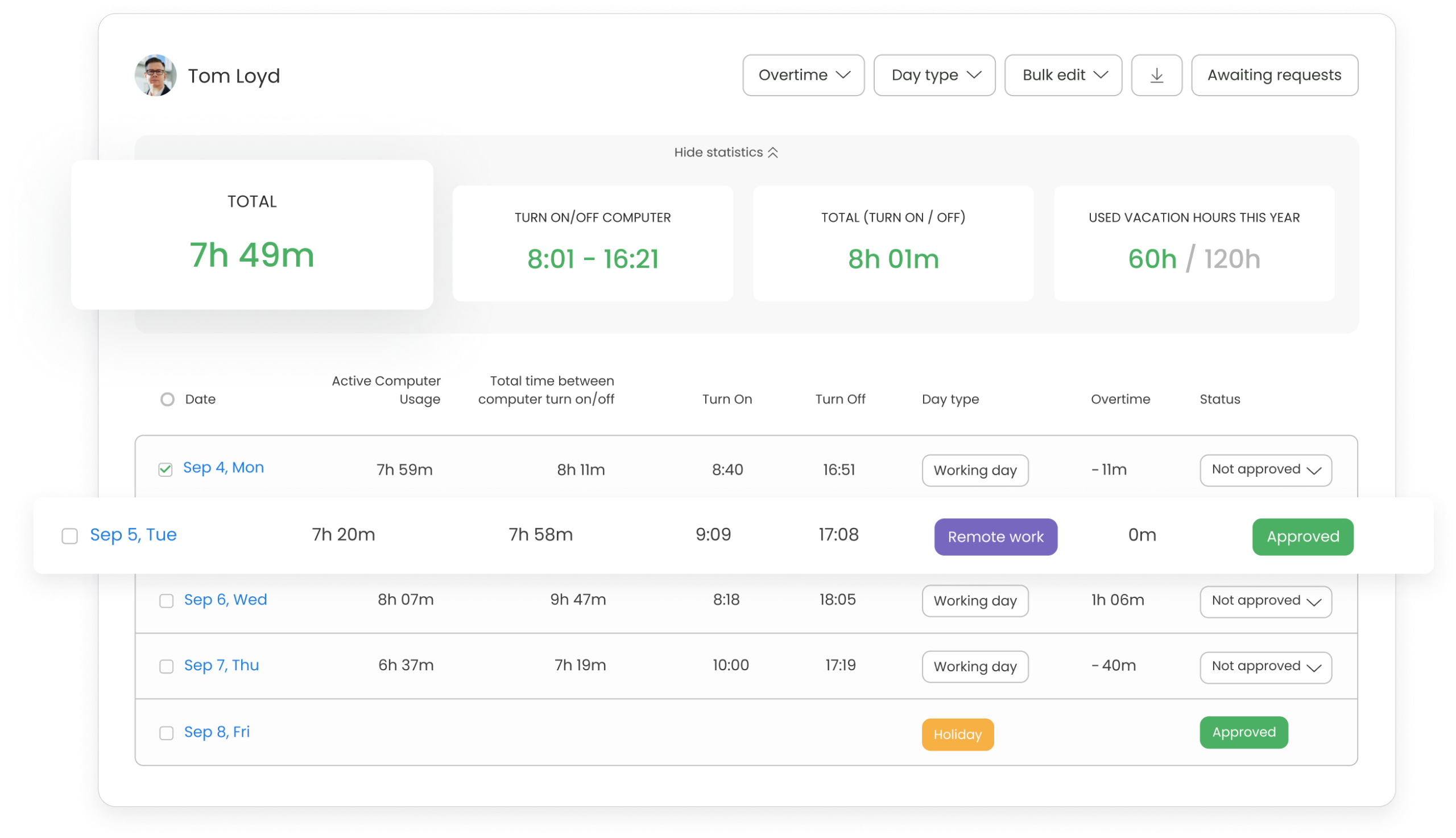1456x838 pixels.
Task: Click the green Approved badge for Sep 5
Action: pyautogui.click(x=1302, y=537)
